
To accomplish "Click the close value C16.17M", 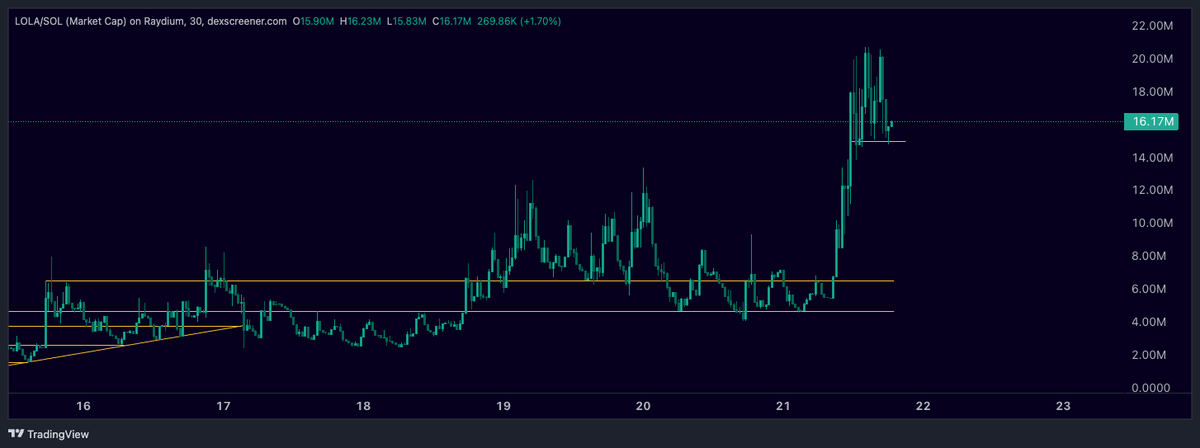I will 452,20.
